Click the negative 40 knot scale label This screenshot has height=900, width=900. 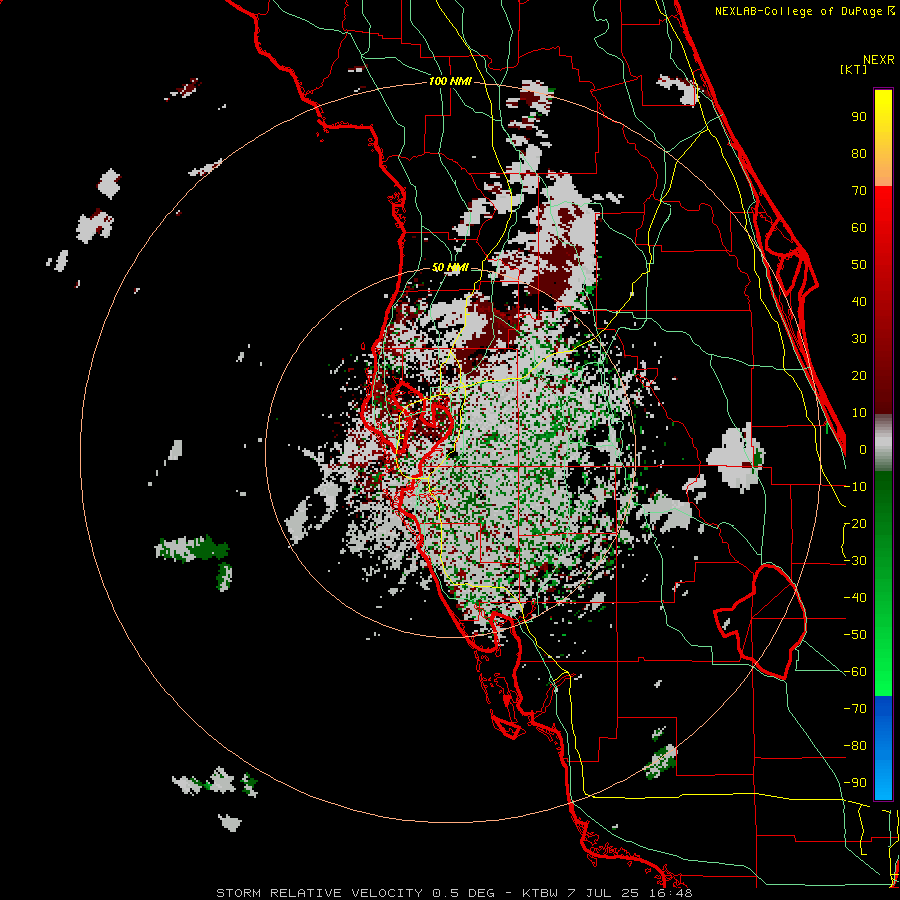click(855, 598)
